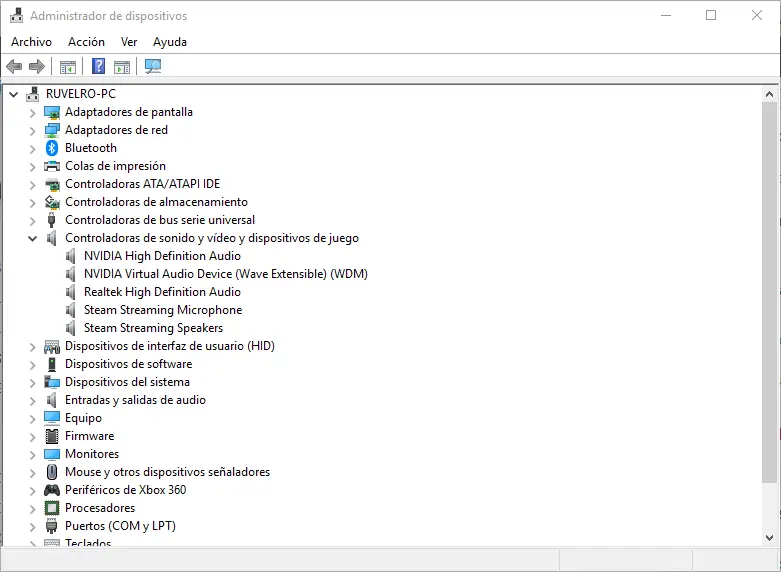This screenshot has width=781, height=572.
Task: Expand the Adaptadores de red category
Action: point(32,131)
